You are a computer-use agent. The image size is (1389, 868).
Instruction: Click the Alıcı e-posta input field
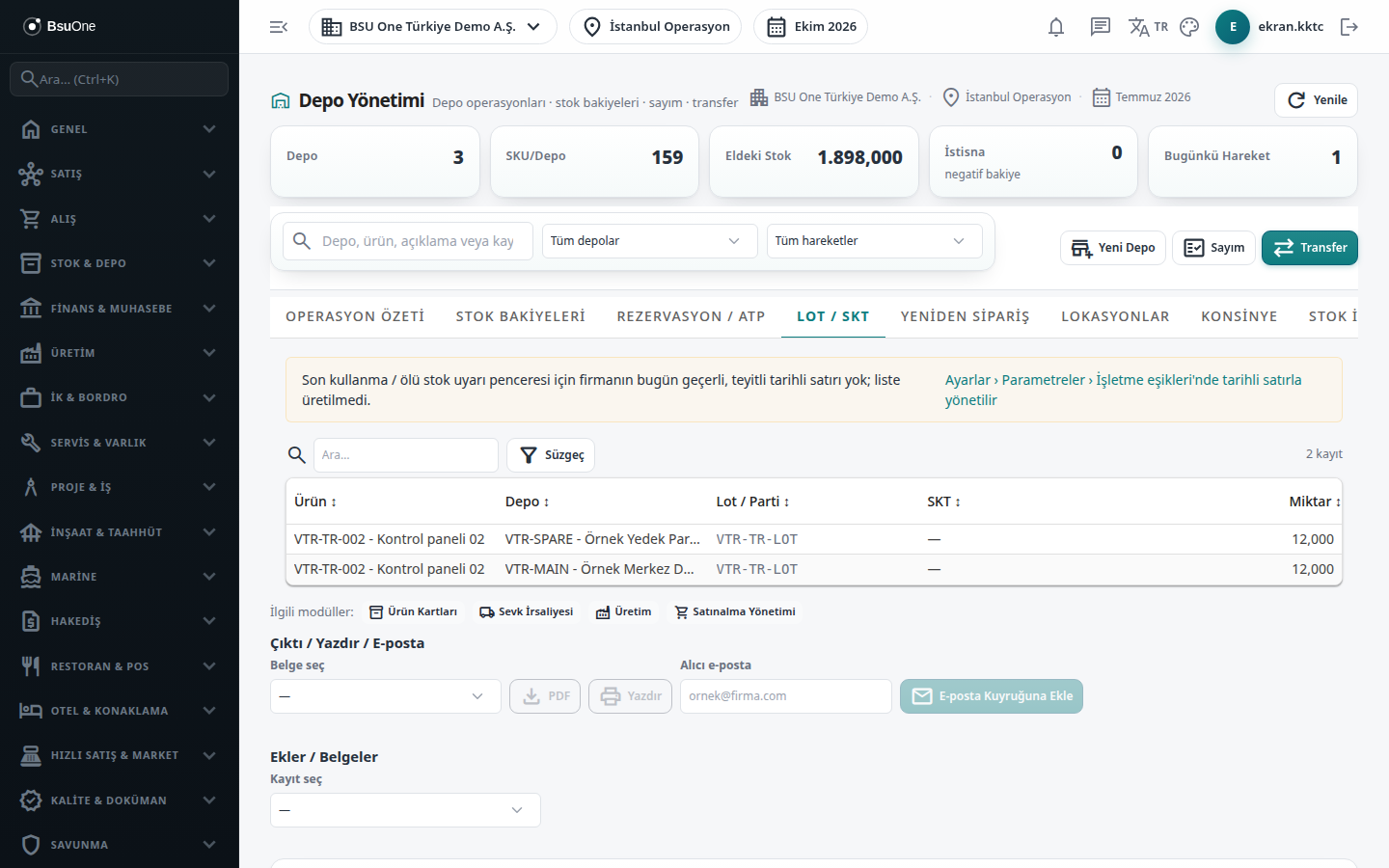click(786, 696)
